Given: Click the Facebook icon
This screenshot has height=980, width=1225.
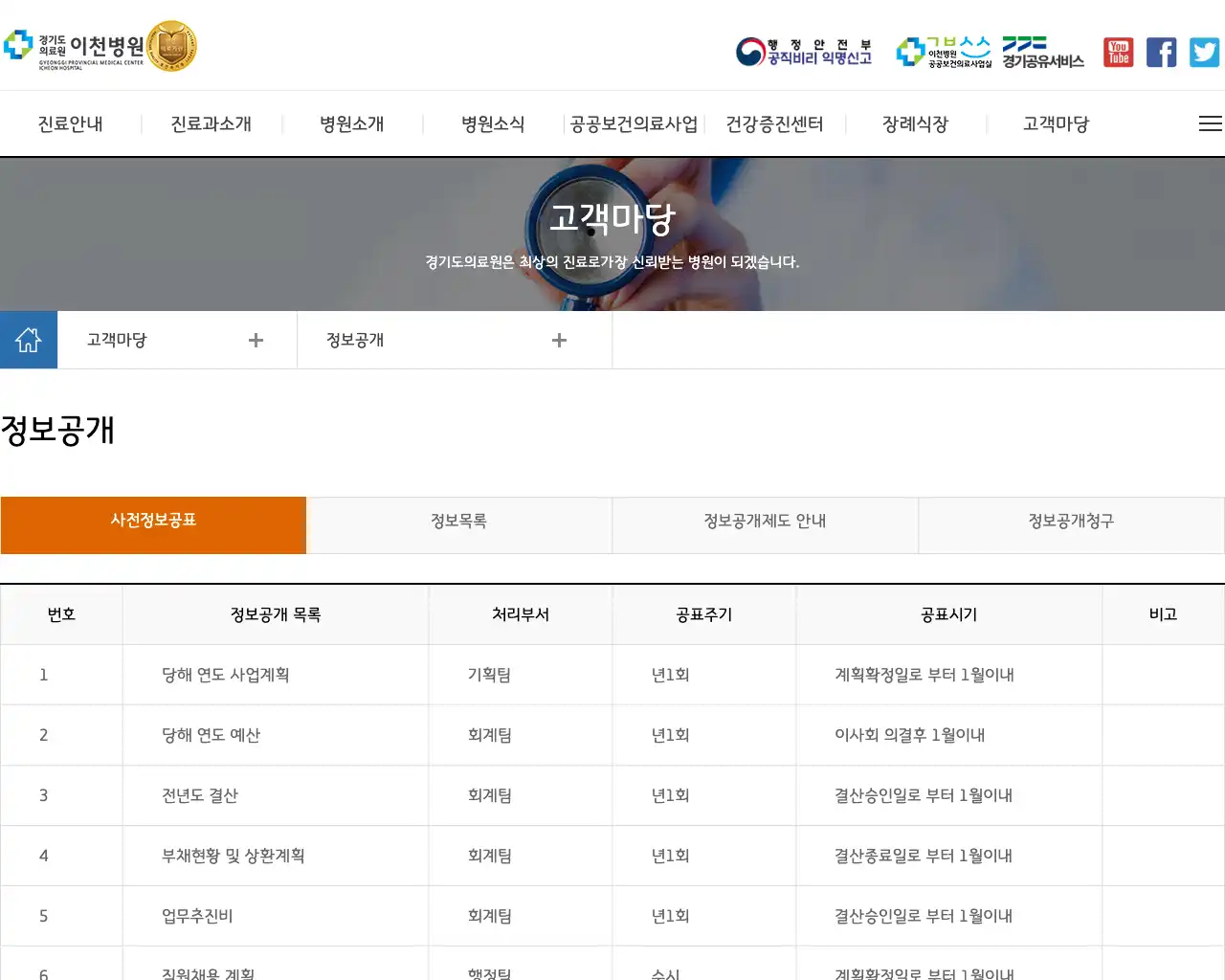Looking at the screenshot, I should (1161, 52).
